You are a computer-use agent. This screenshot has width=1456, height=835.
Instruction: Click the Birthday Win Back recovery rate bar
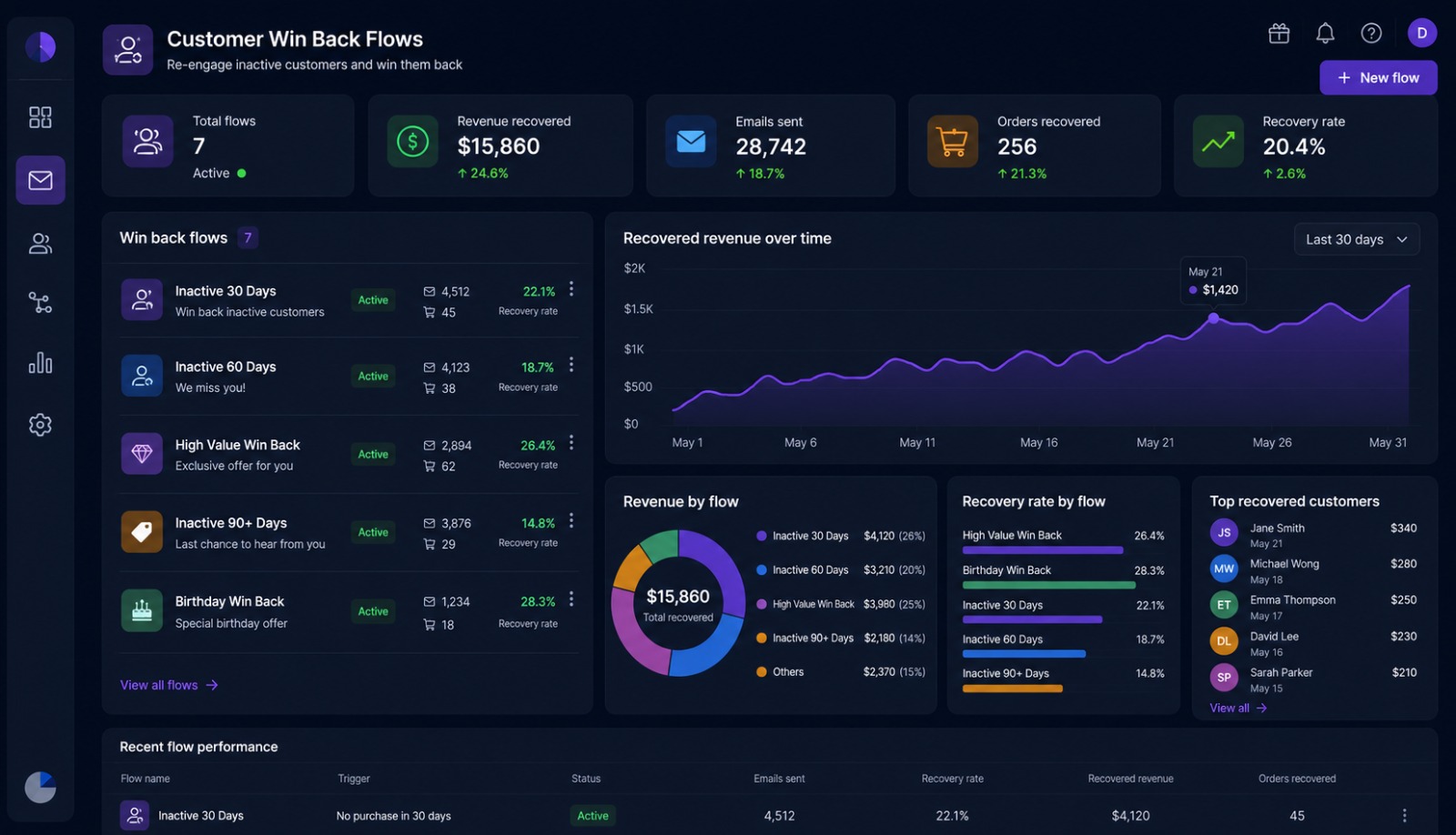click(1048, 585)
